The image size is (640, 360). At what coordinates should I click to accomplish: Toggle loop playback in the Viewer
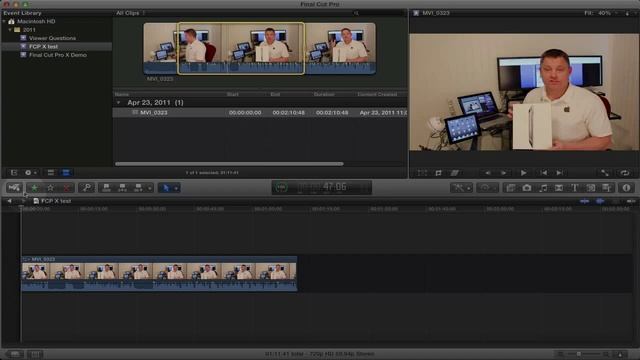(x=624, y=173)
